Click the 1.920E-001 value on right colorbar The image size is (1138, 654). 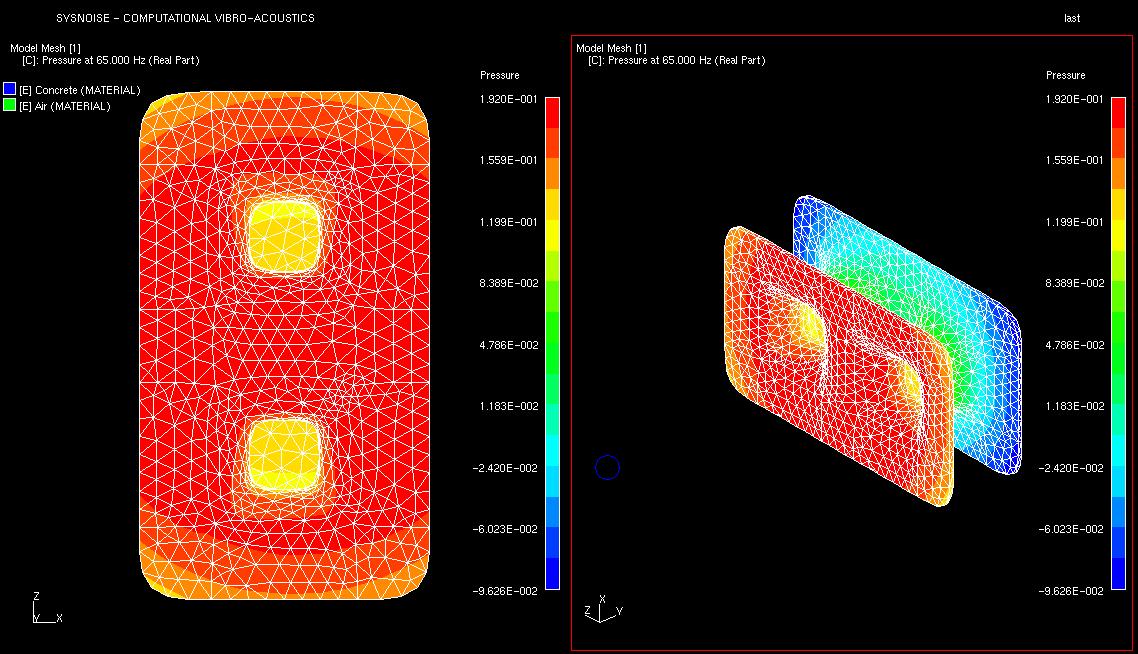tap(1074, 99)
